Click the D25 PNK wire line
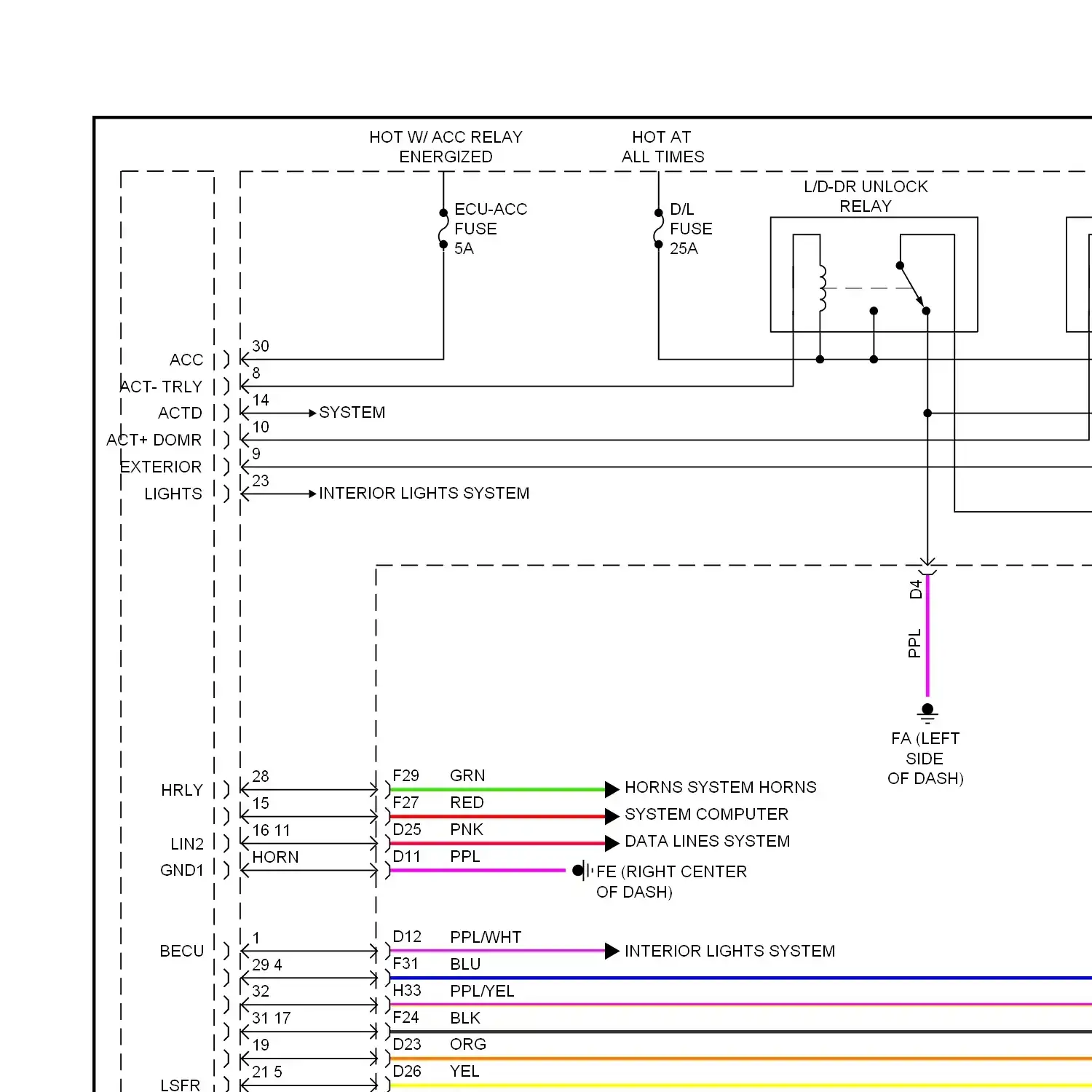 [x=498, y=843]
